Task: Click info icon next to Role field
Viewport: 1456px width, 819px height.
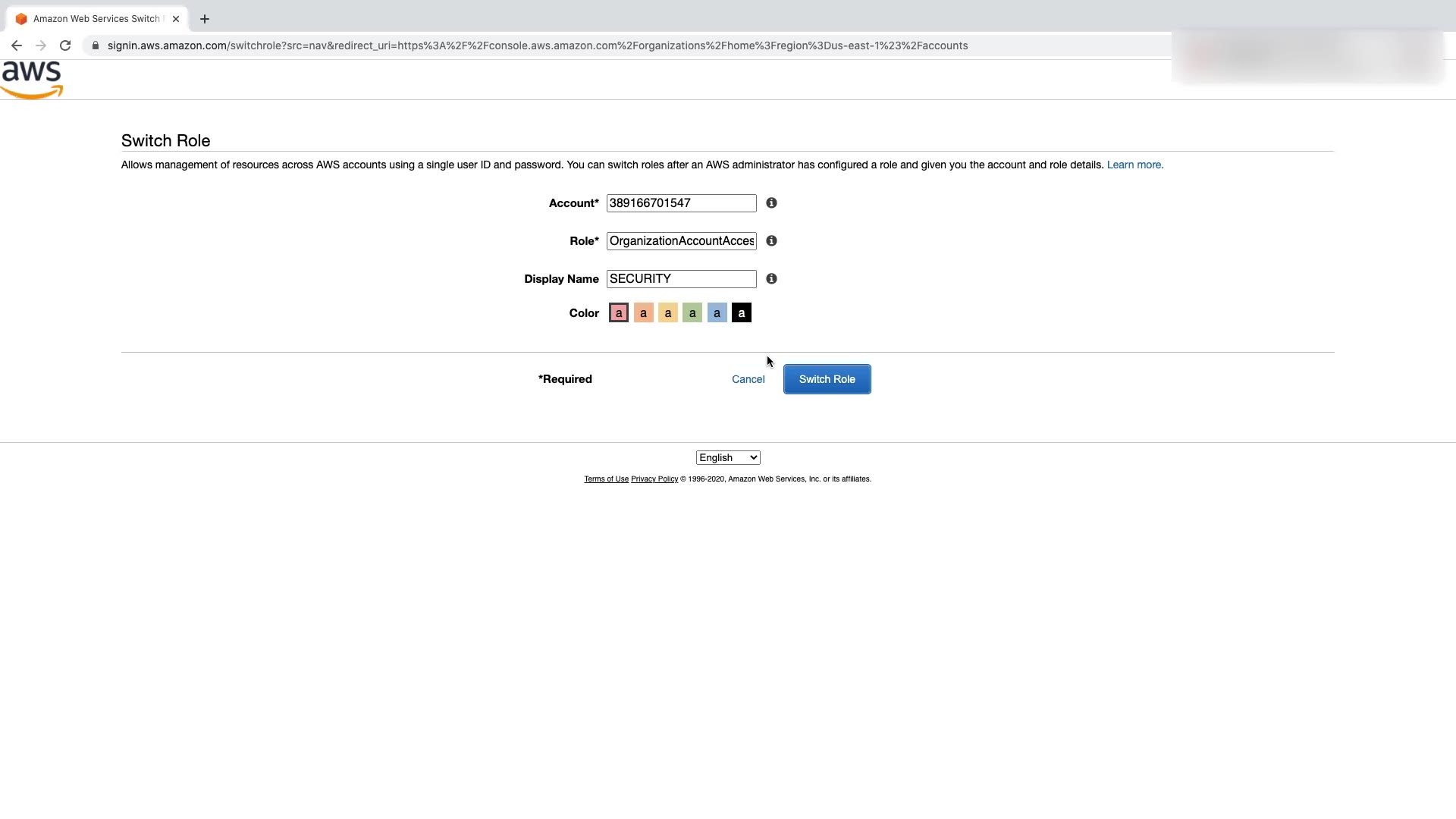Action: [771, 241]
